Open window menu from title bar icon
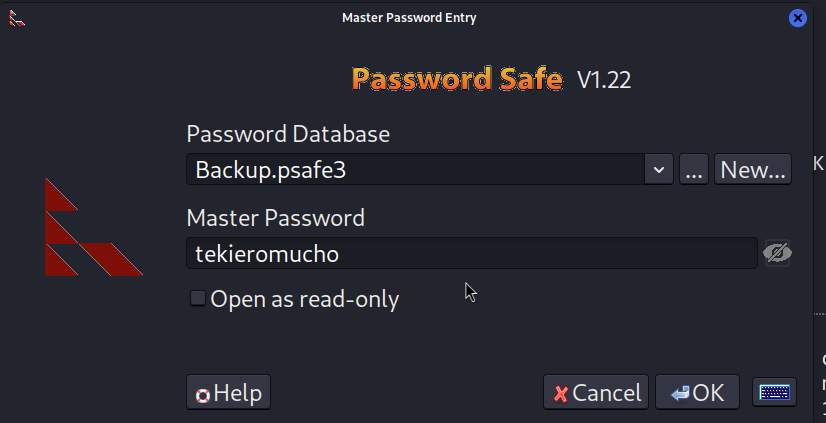 pos(16,17)
